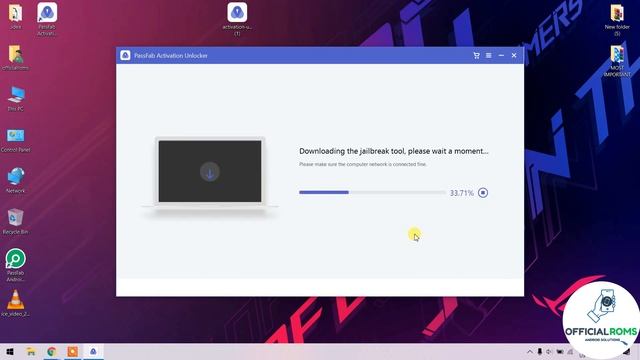
Task: Click the microphone tray icon
Action: (x=540, y=351)
